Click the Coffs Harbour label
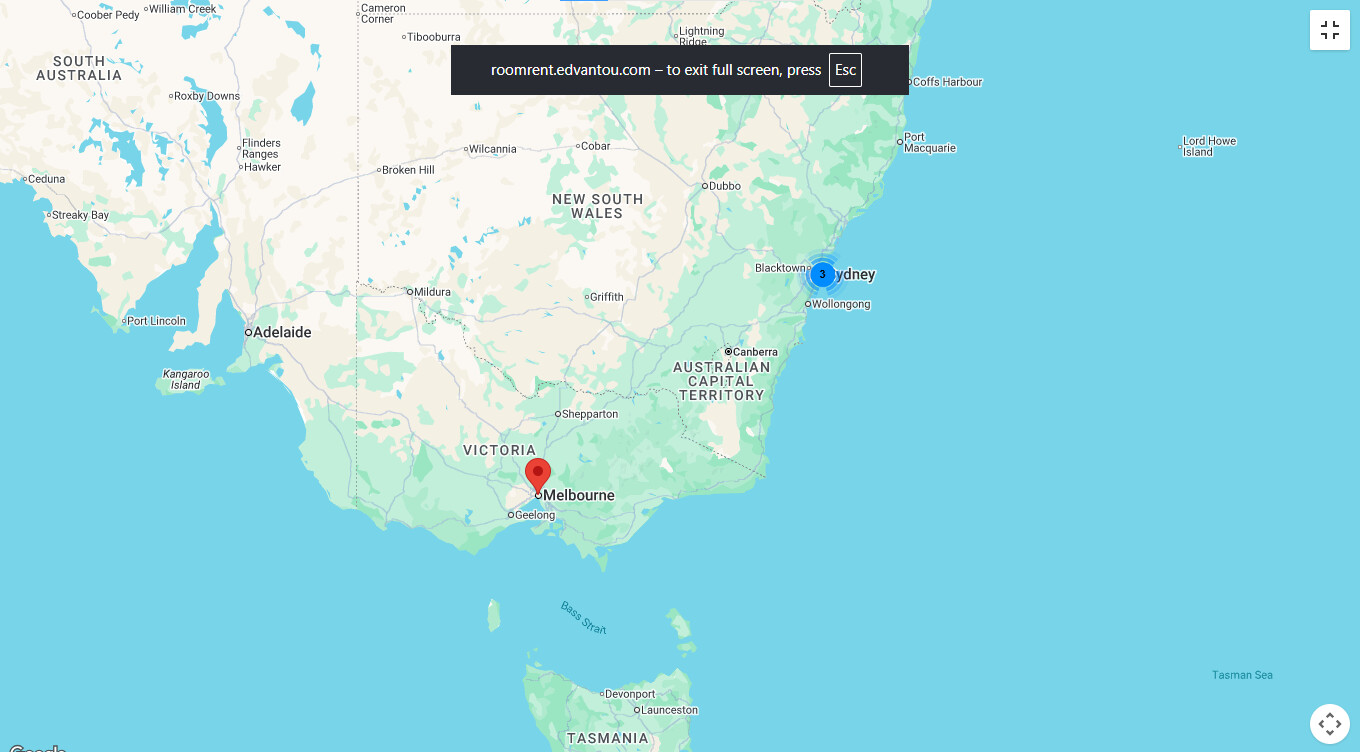 point(947,82)
